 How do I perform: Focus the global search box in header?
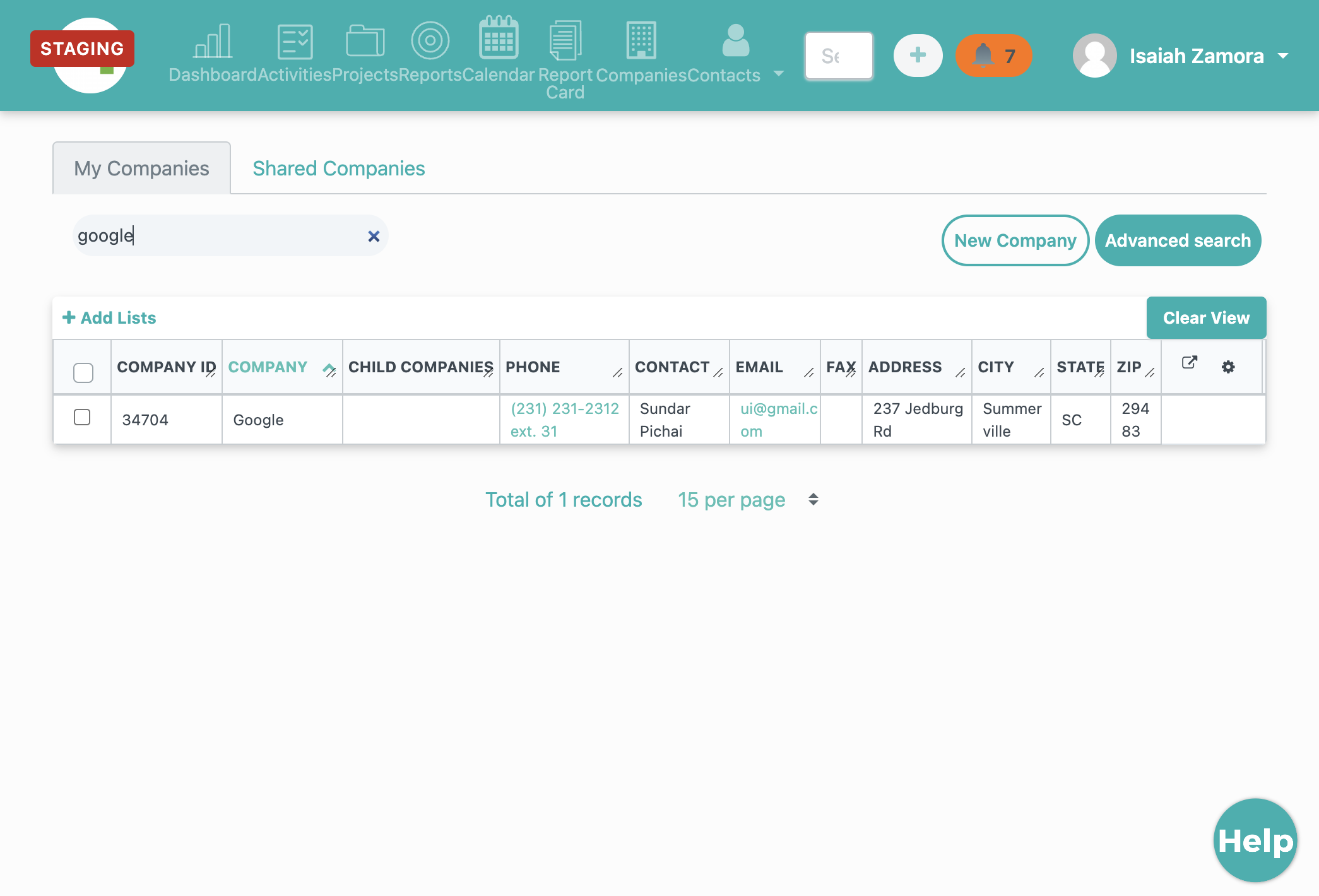(839, 56)
